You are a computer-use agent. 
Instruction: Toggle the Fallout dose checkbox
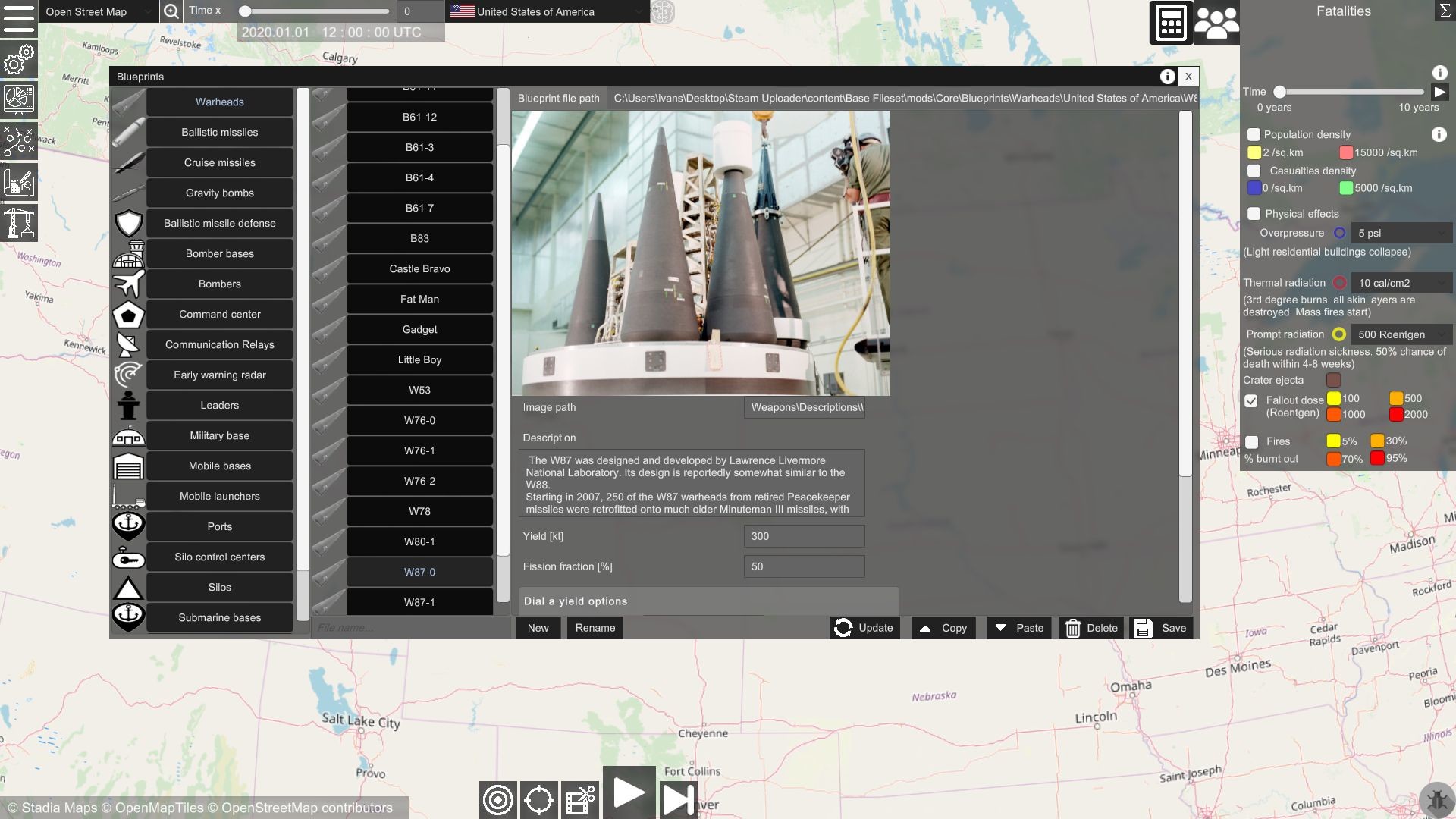pos(1251,399)
